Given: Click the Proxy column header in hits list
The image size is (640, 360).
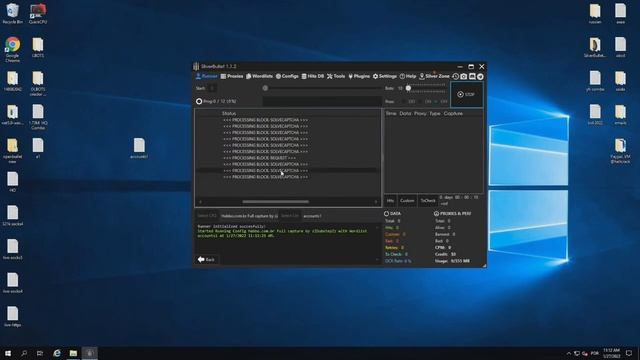Looking at the screenshot, I should pos(420,113).
